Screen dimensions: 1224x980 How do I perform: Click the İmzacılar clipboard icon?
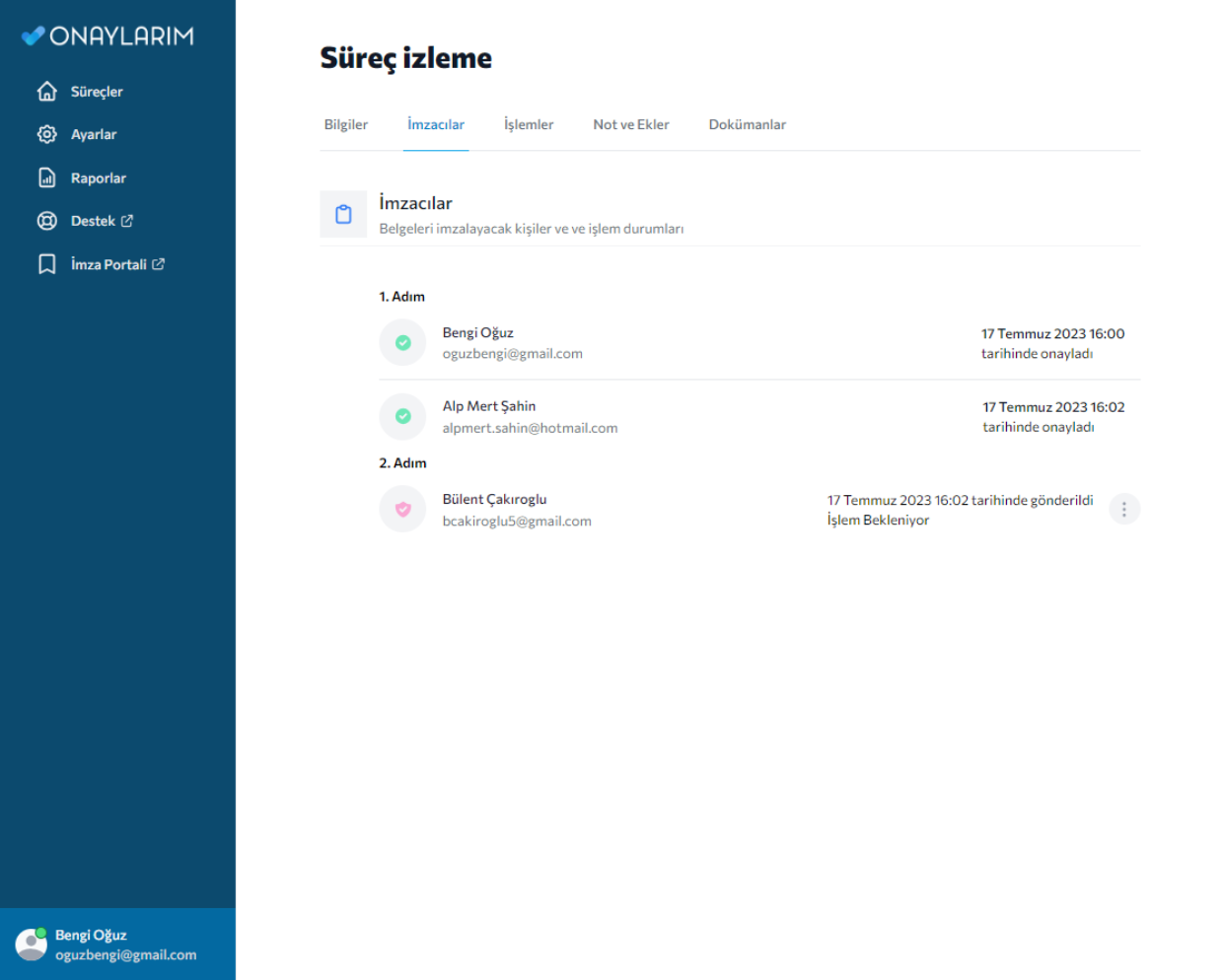coord(343,214)
